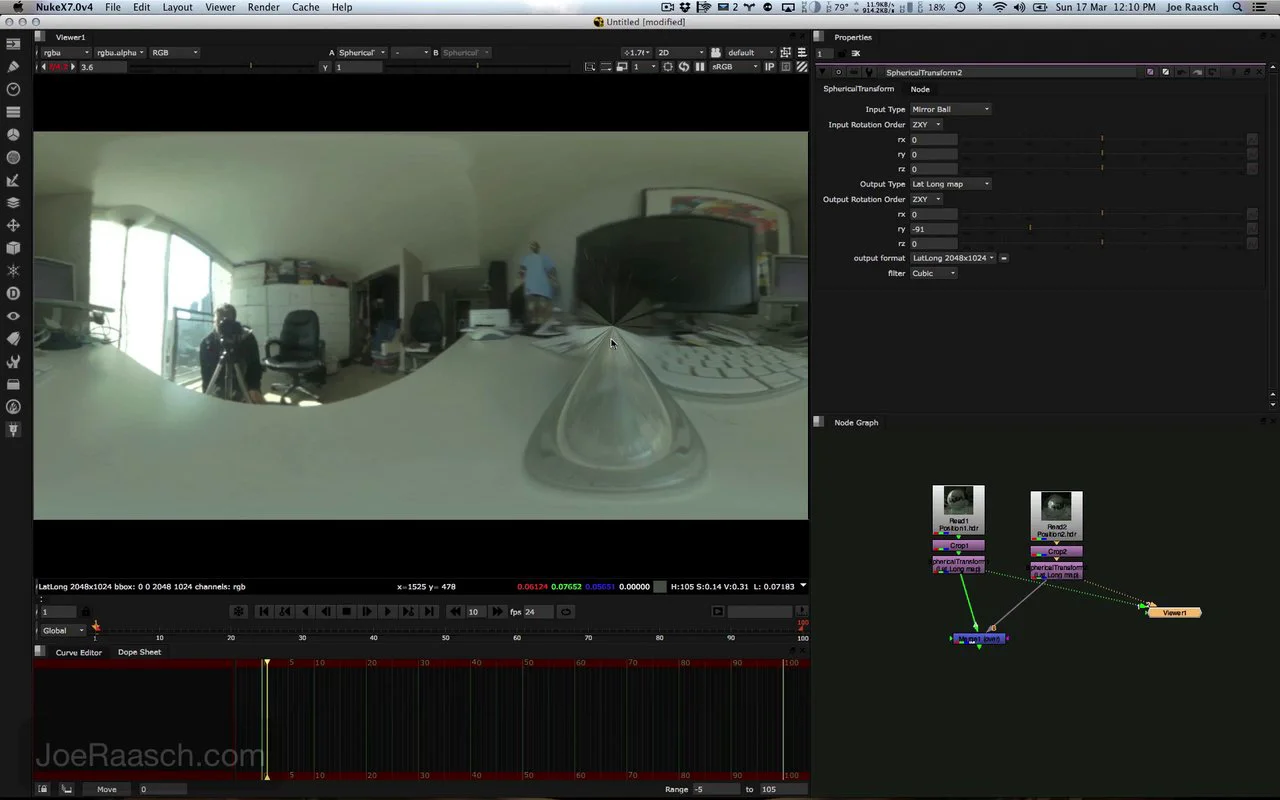The image size is (1280, 800).
Task: Open the 3D nodes cube icon
Action: point(13,248)
